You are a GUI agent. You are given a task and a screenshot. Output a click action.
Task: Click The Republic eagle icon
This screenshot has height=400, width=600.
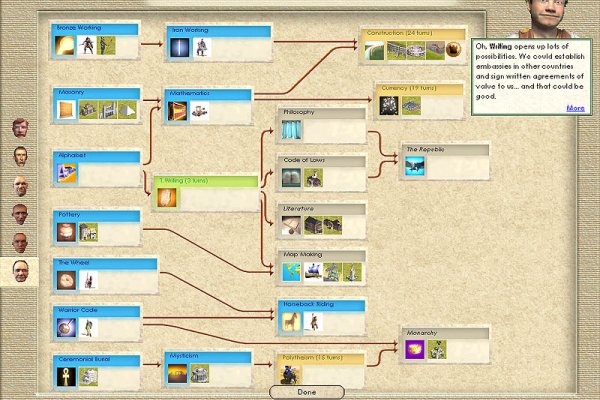(x=415, y=166)
